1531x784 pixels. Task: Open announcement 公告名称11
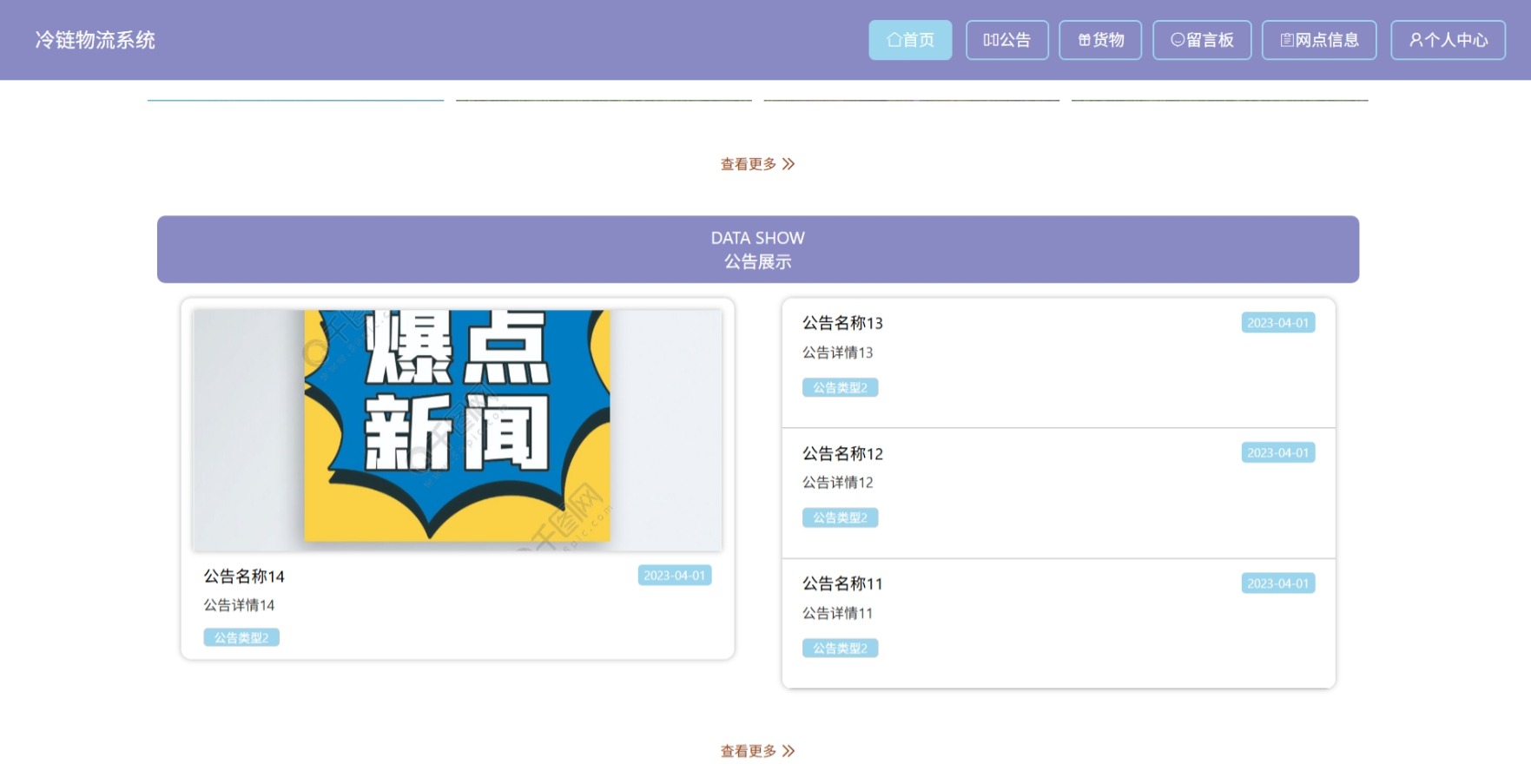tap(842, 583)
